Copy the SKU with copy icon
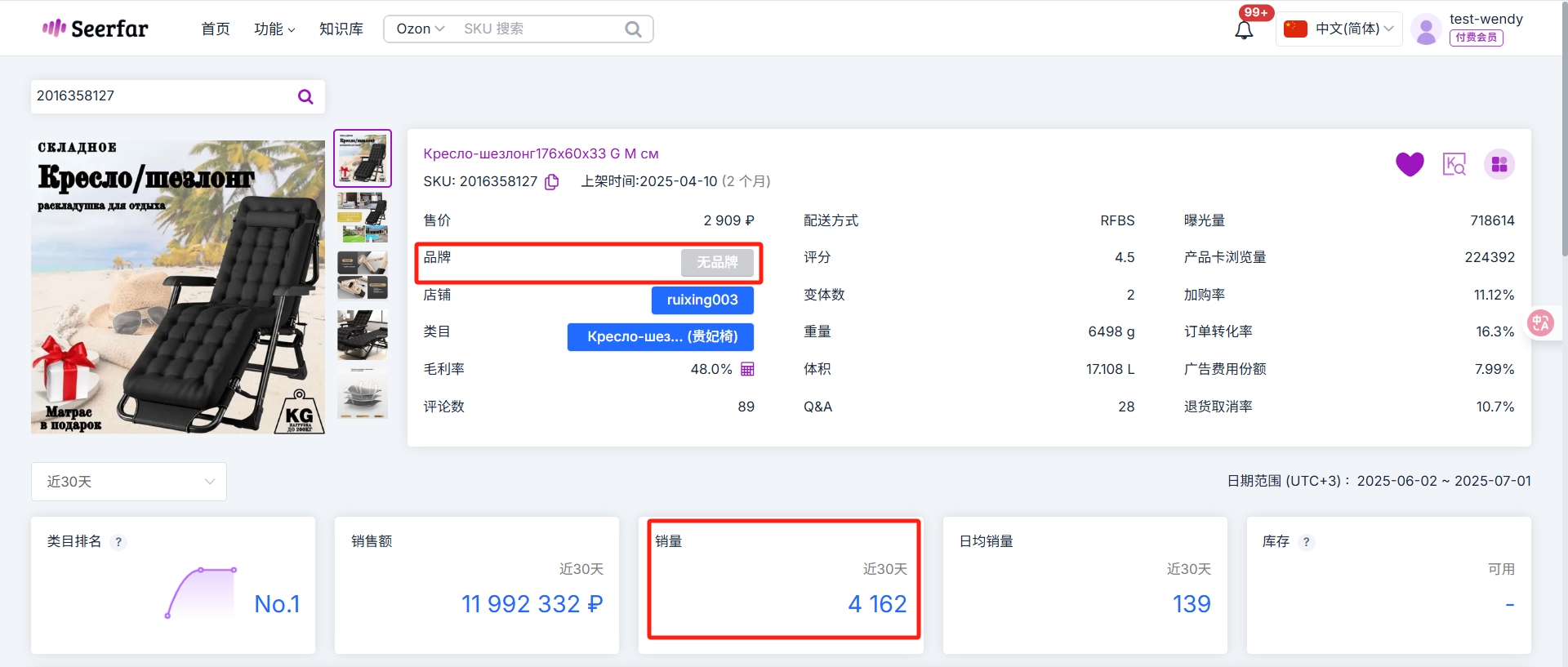 (x=552, y=181)
